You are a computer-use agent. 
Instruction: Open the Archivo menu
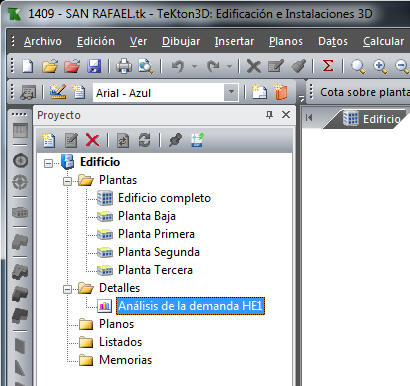[x=43, y=41]
